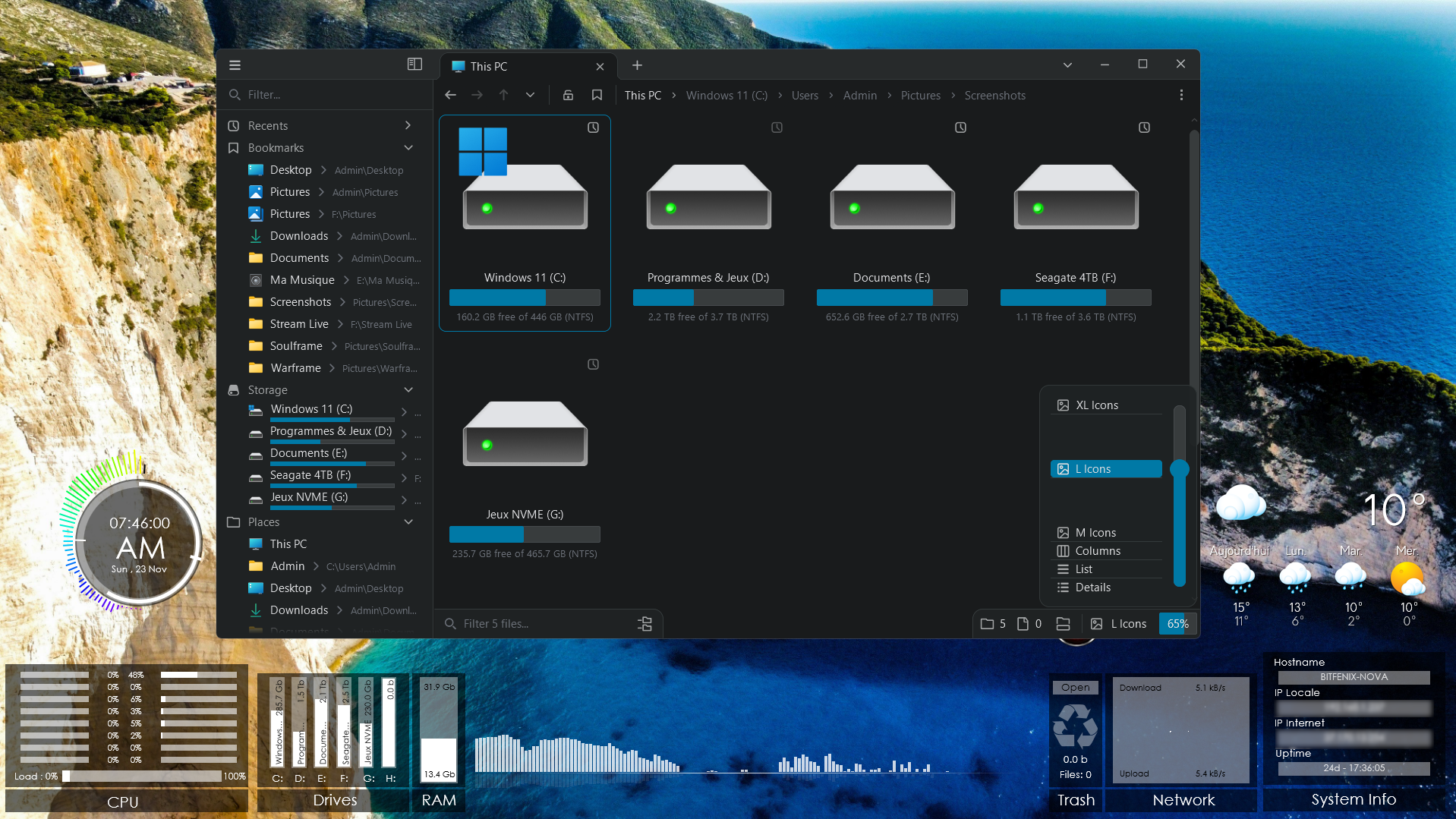Collapse the Bookmarks section

tap(408, 148)
